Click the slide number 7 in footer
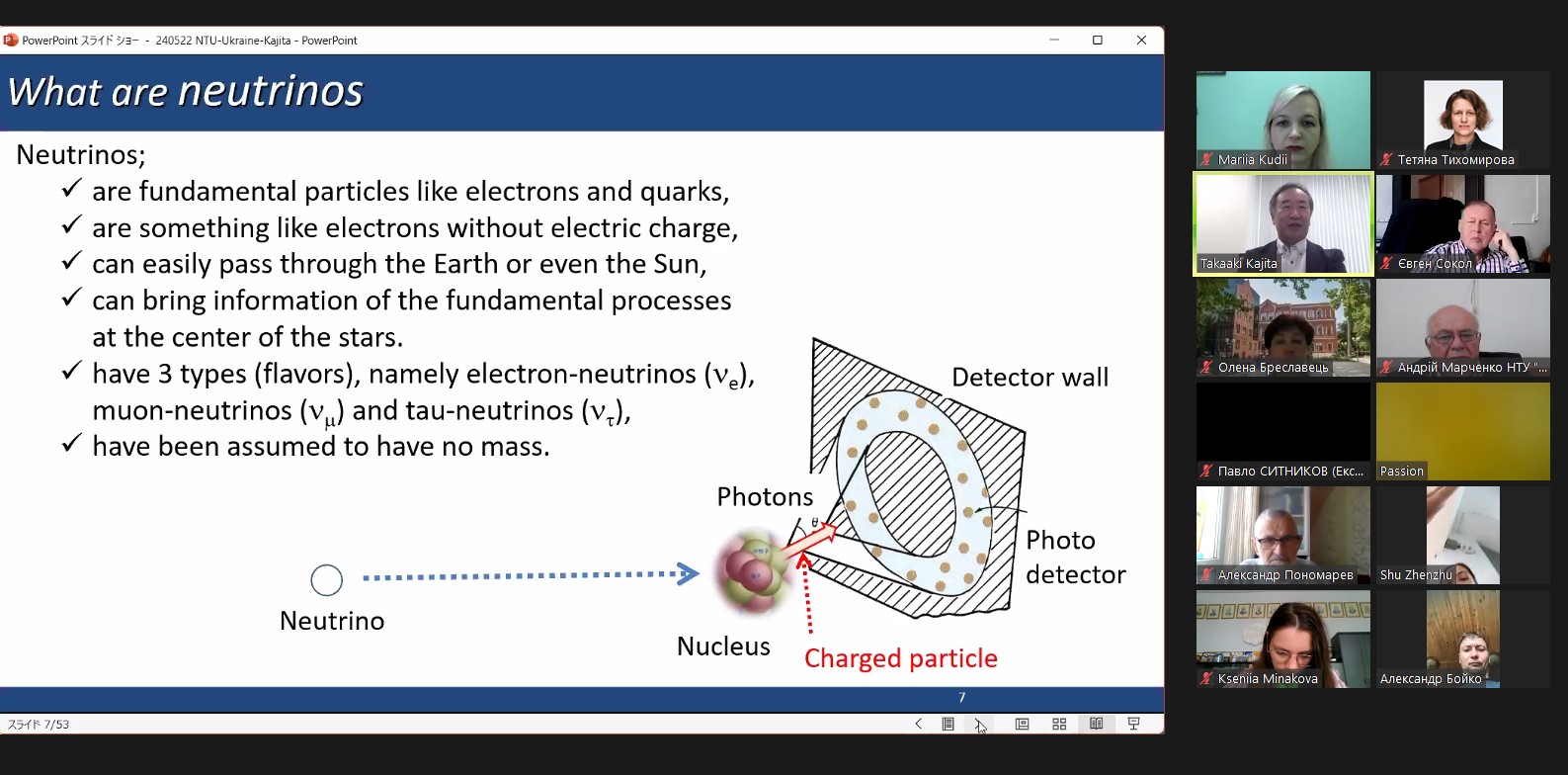This screenshot has width=1568, height=775. [x=961, y=698]
